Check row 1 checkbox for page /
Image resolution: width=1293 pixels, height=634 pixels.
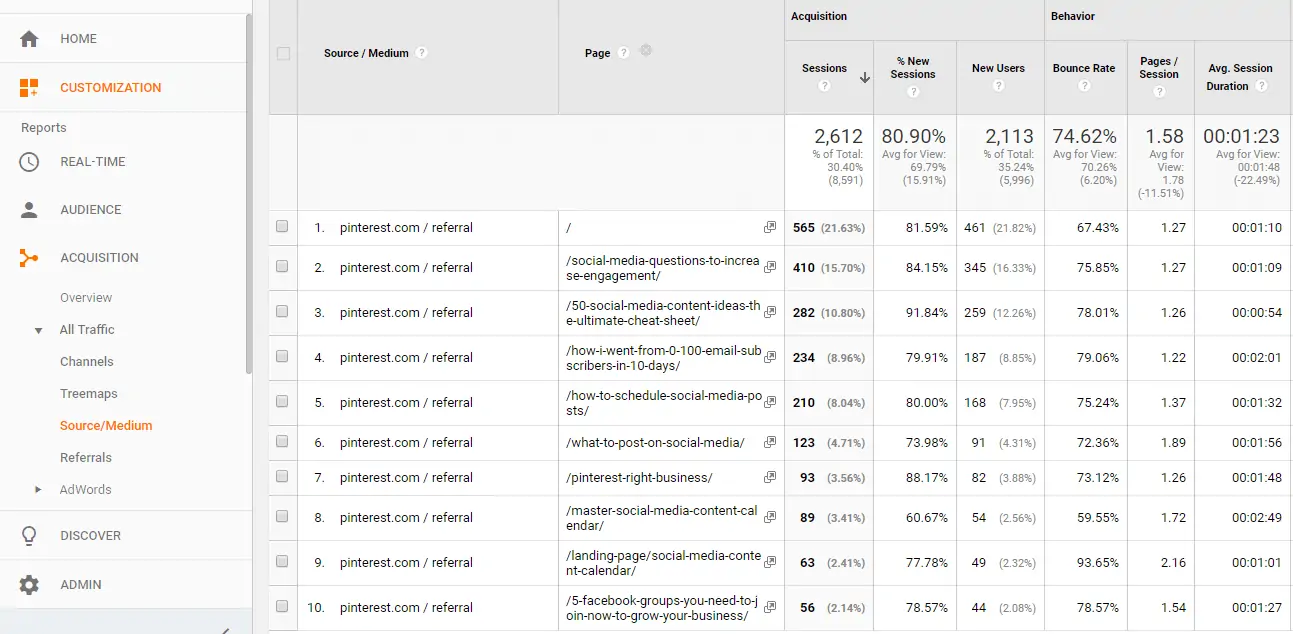point(282,227)
